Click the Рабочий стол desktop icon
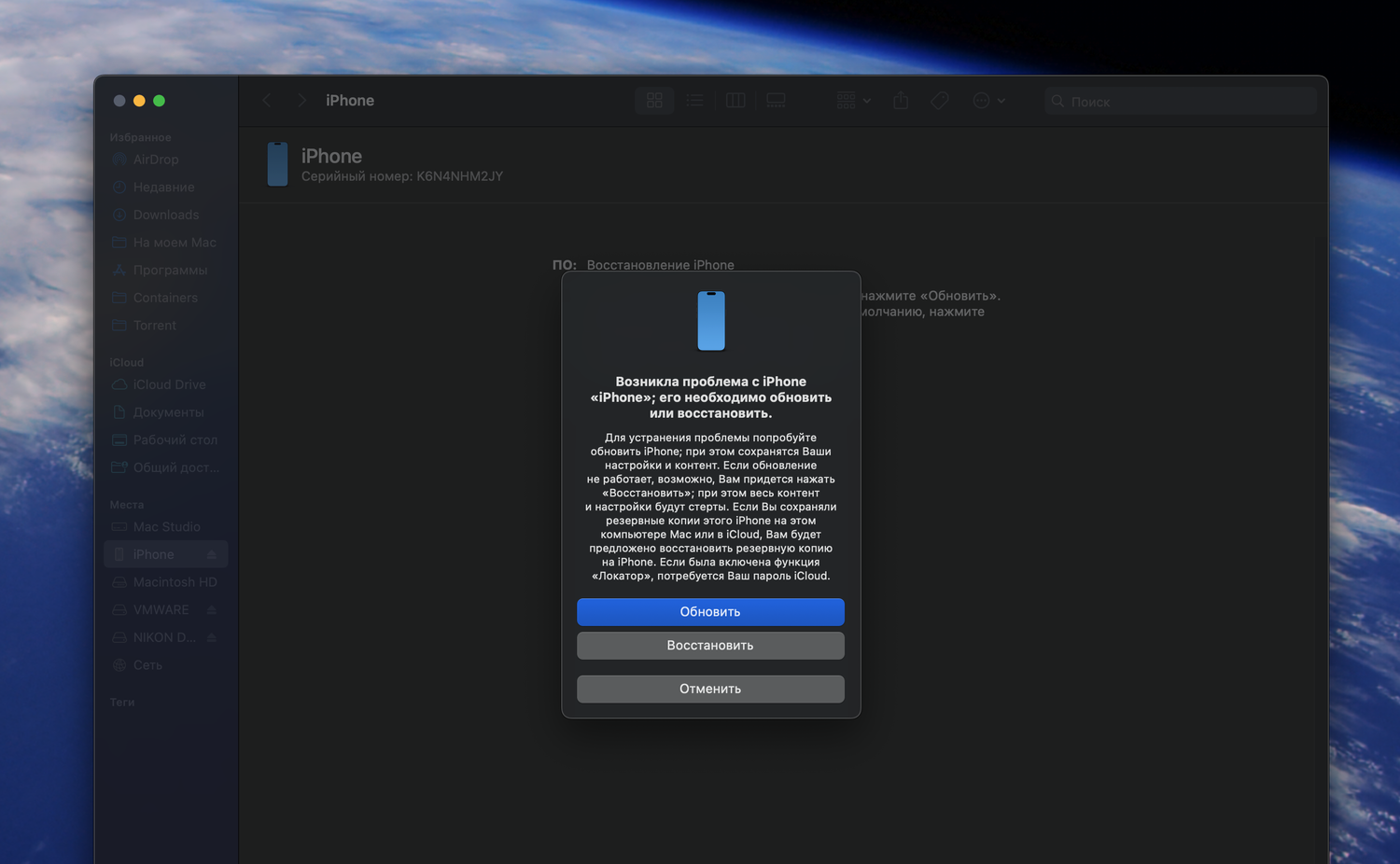Screen dimensions: 1400x864 tap(119, 440)
